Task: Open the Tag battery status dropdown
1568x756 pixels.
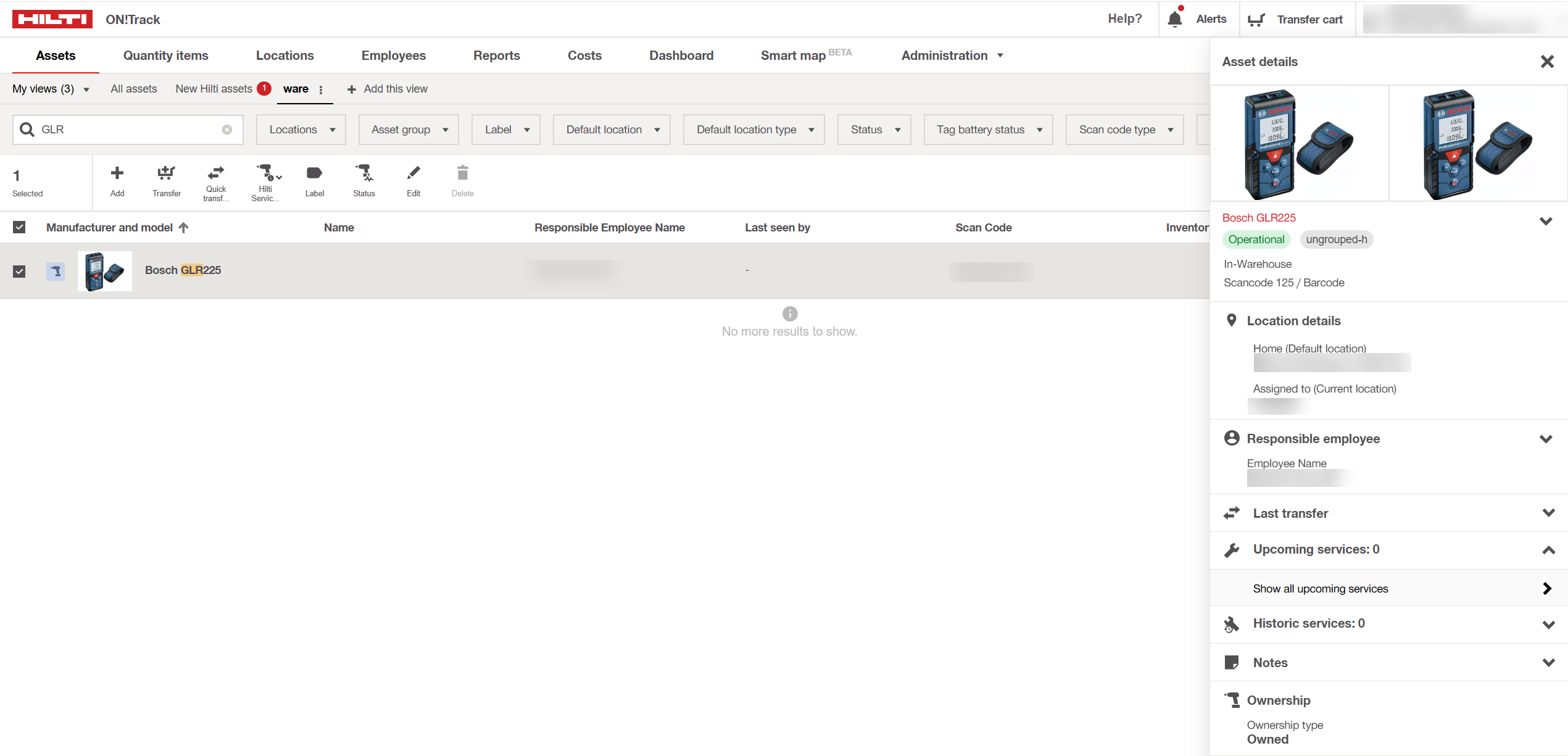Action: pos(988,130)
